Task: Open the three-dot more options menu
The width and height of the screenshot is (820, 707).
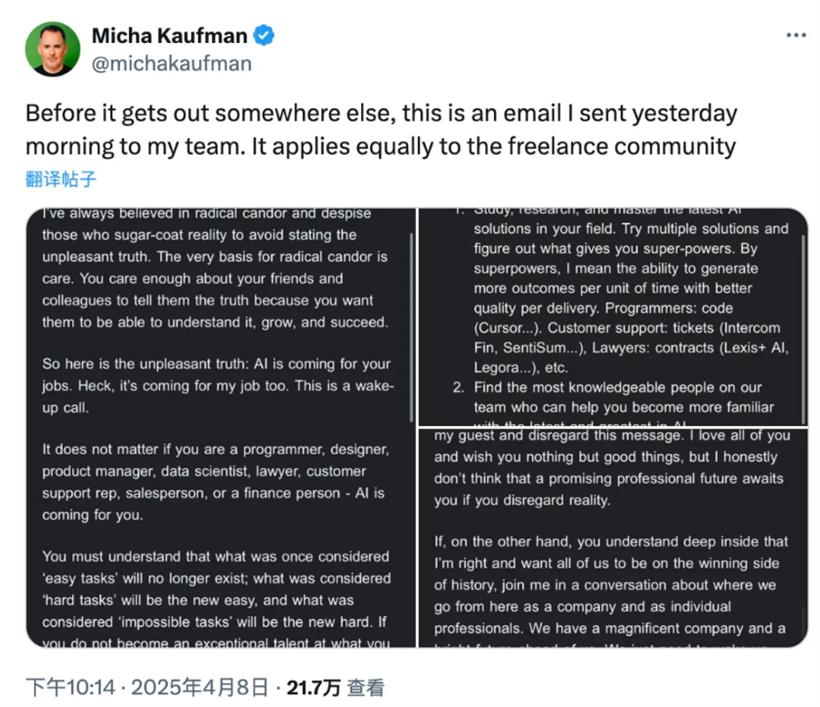Action: (x=796, y=35)
